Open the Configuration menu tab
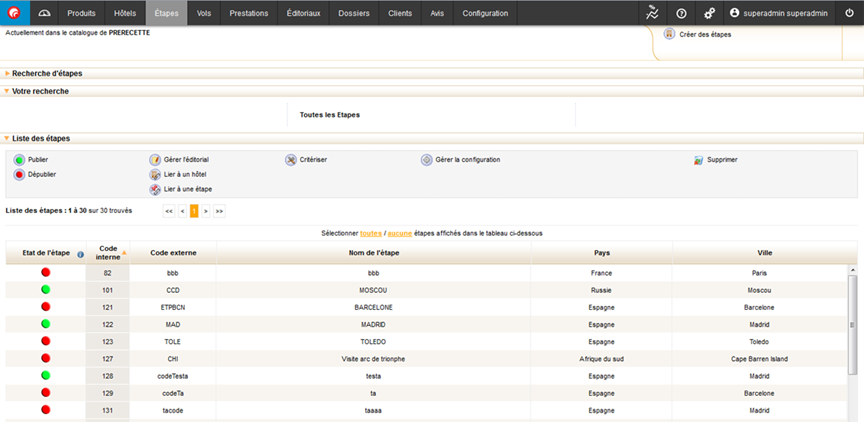Screen dimensions: 864x422 [485, 13]
